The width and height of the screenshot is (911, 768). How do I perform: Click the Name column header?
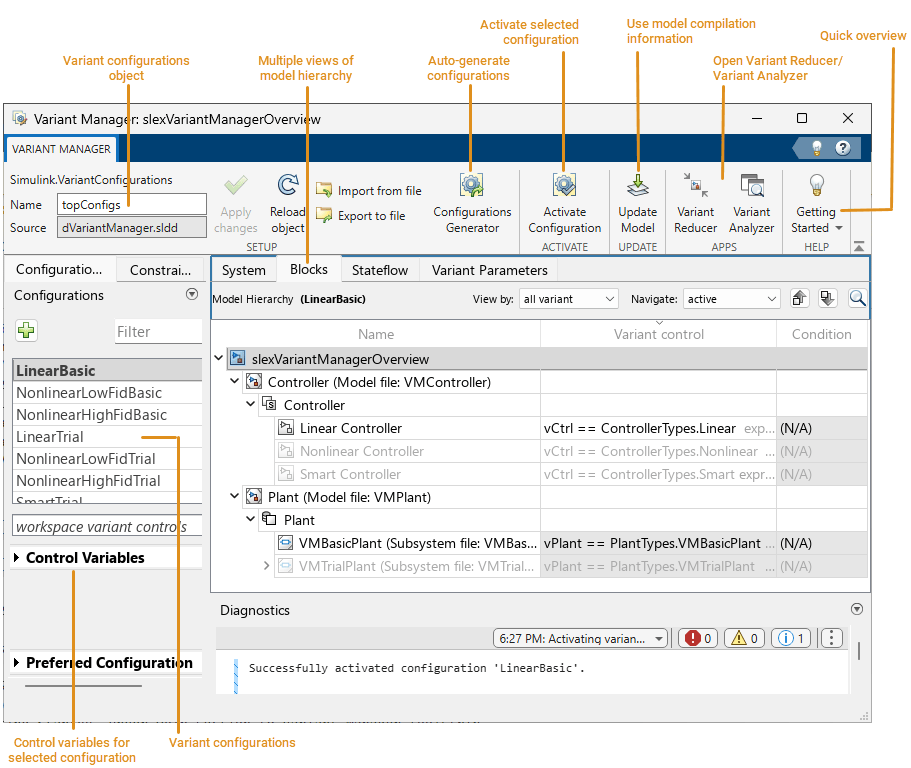pyautogui.click(x=376, y=334)
